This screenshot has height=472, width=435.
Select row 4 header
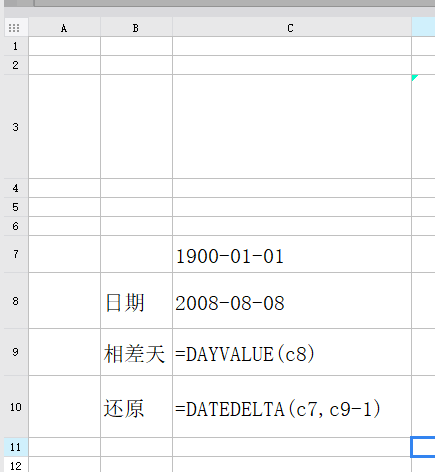point(16,188)
